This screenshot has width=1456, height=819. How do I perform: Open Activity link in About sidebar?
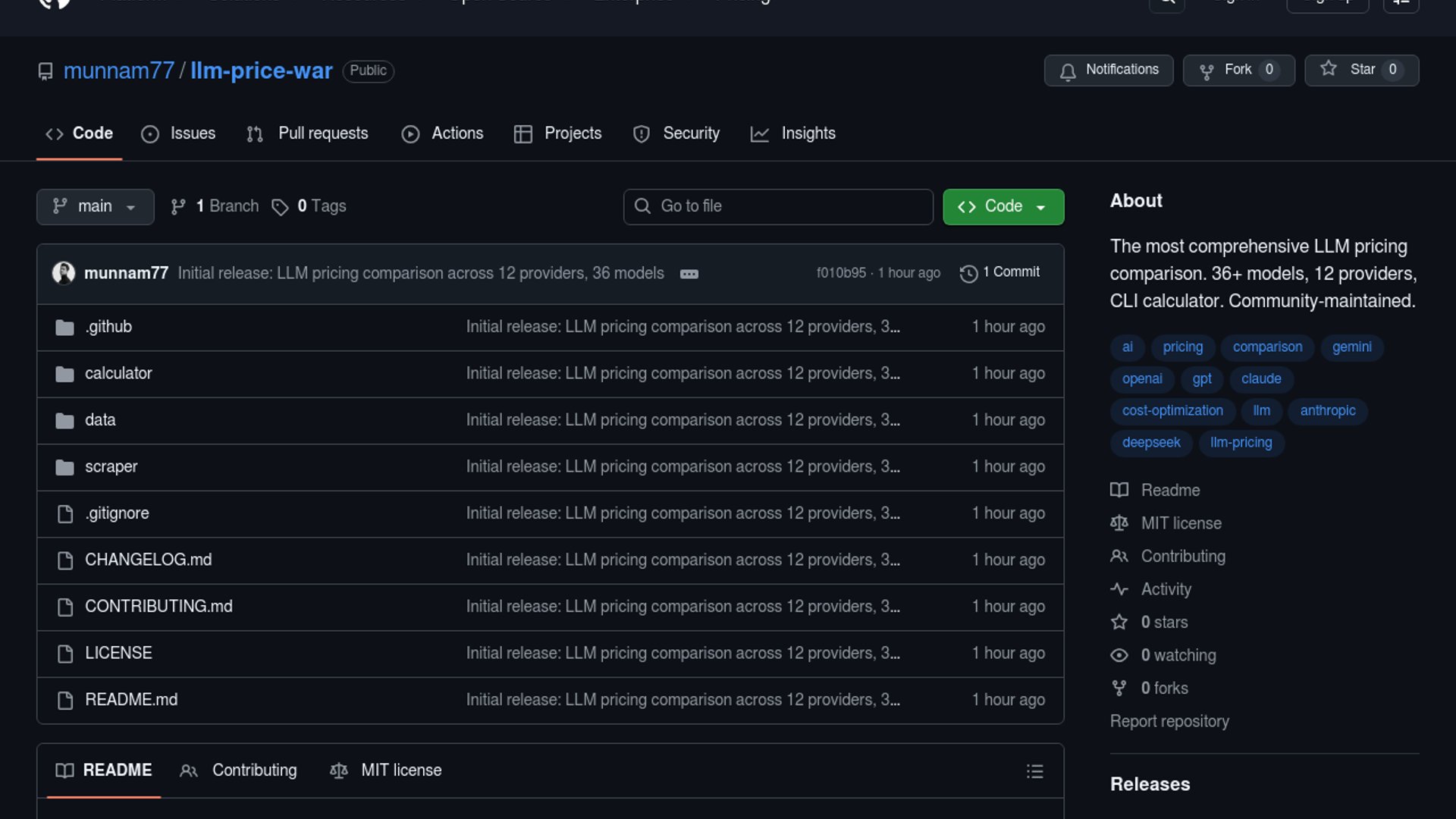pos(1166,589)
